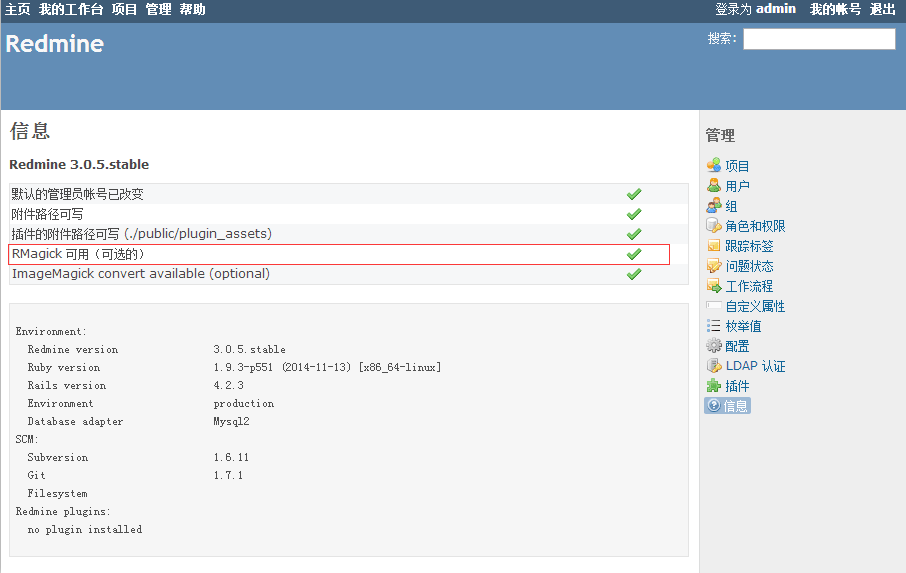This screenshot has height=573, width=906.
Task: Click the 组 group icon in the sidebar
Action: click(x=714, y=206)
